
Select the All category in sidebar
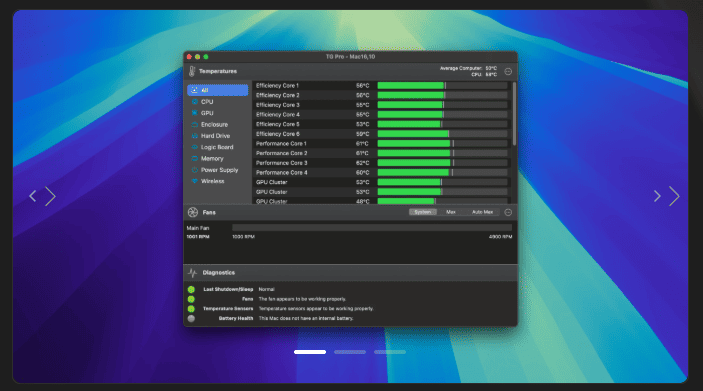pyautogui.click(x=217, y=90)
